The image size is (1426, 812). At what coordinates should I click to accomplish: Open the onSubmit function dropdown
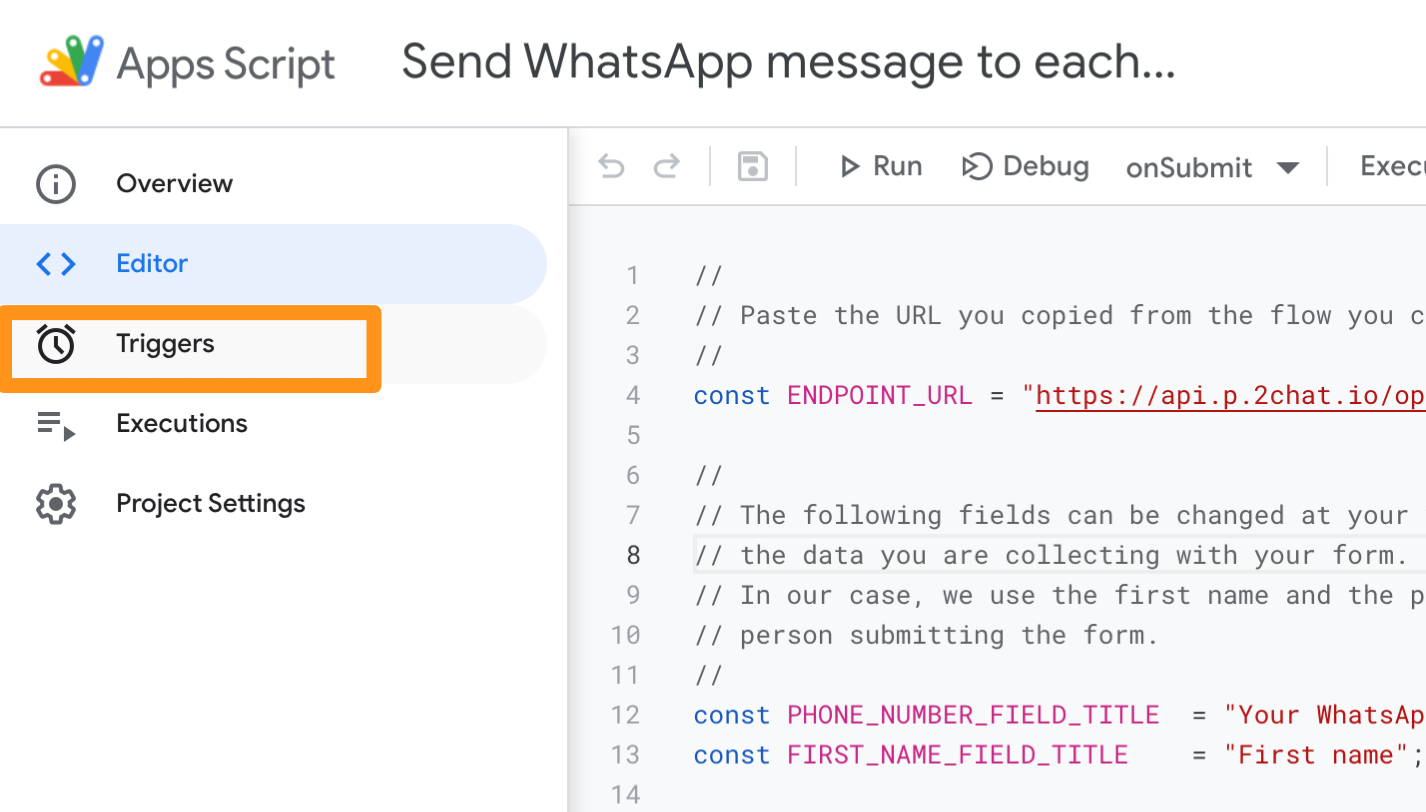coord(1212,167)
